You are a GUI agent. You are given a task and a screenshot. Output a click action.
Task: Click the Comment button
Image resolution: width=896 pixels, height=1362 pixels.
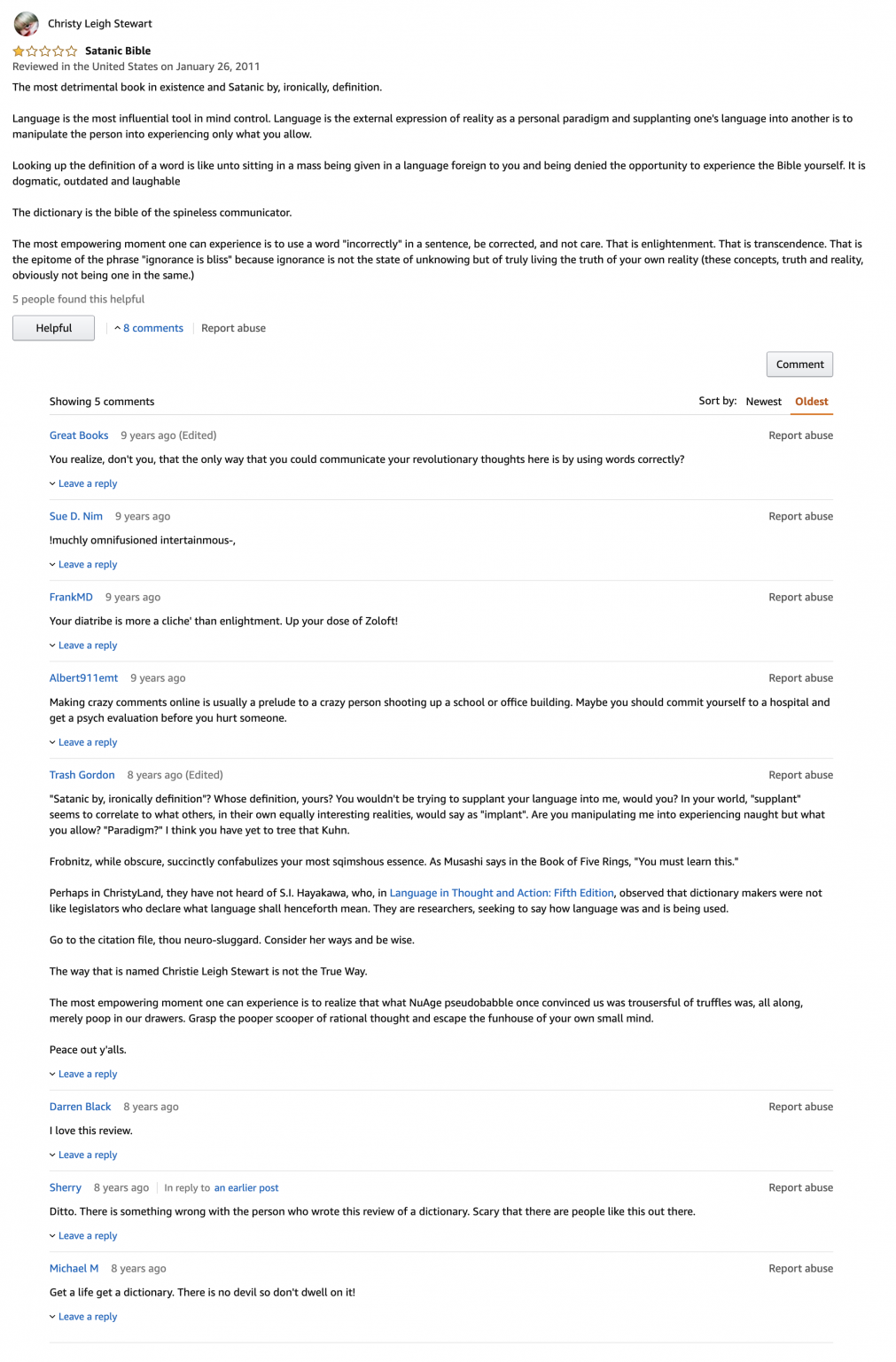click(799, 364)
